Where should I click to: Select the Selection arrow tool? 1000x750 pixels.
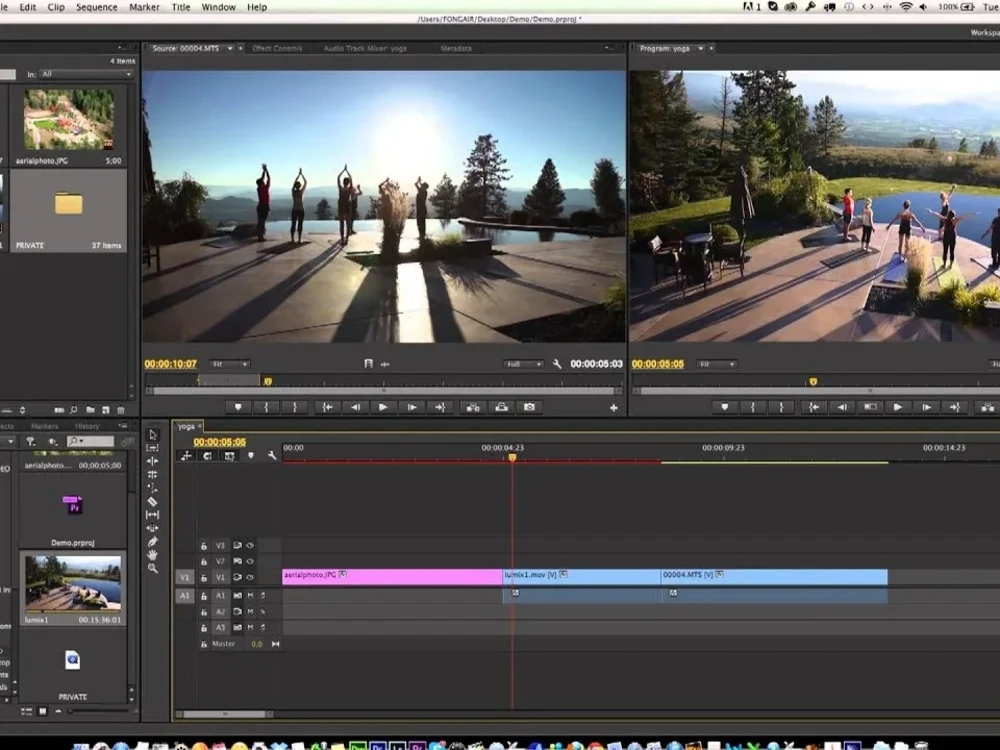(152, 435)
